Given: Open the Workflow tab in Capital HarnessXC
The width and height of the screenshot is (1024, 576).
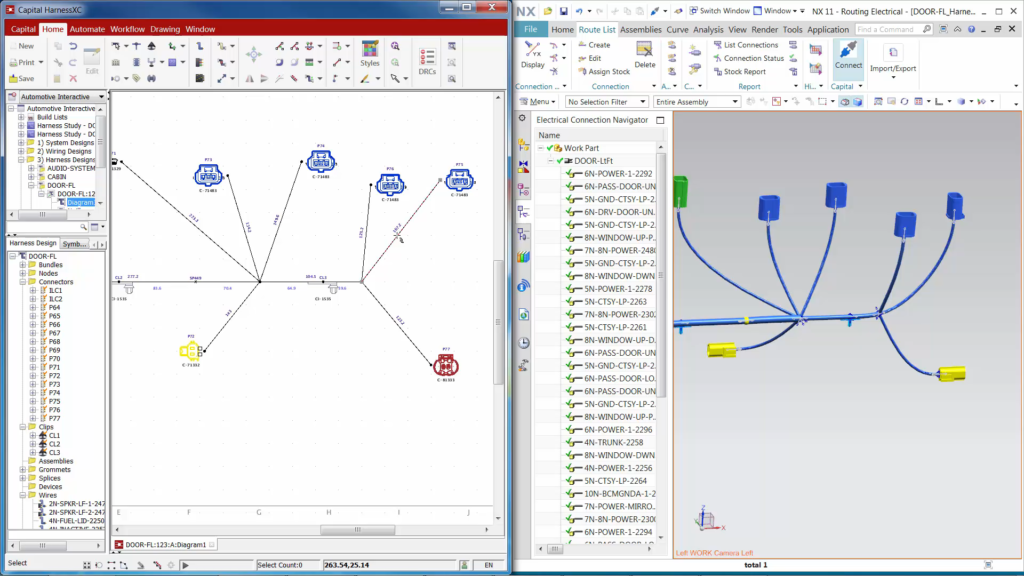Looking at the screenshot, I should tap(127, 29).
